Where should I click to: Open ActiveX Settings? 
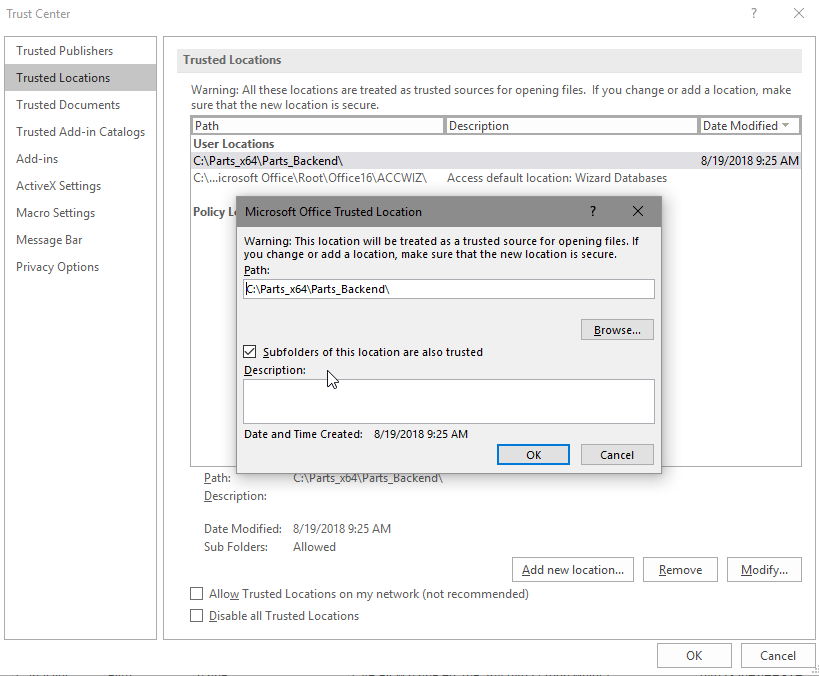pos(59,185)
